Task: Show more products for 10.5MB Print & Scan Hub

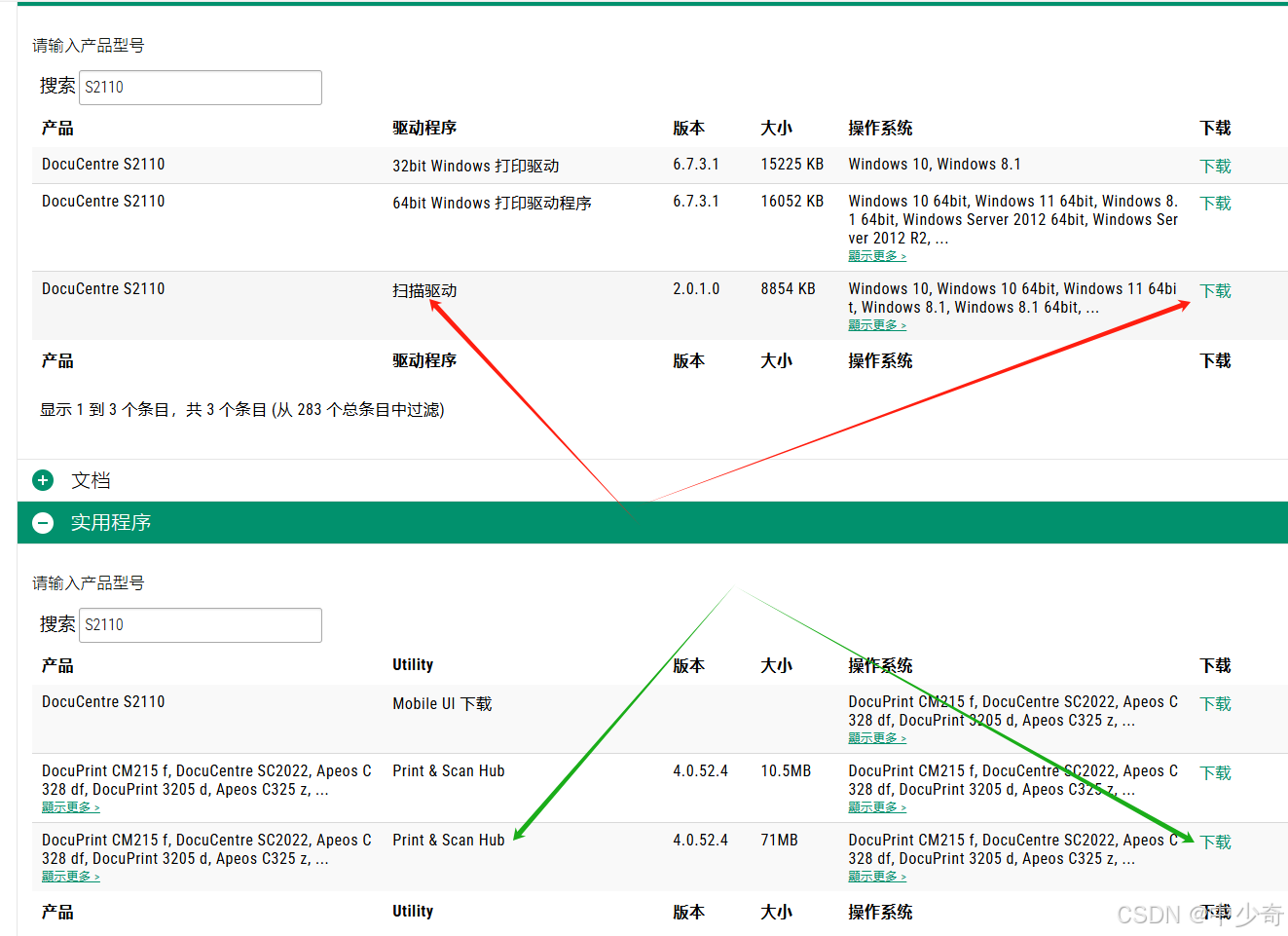Action: (x=70, y=807)
